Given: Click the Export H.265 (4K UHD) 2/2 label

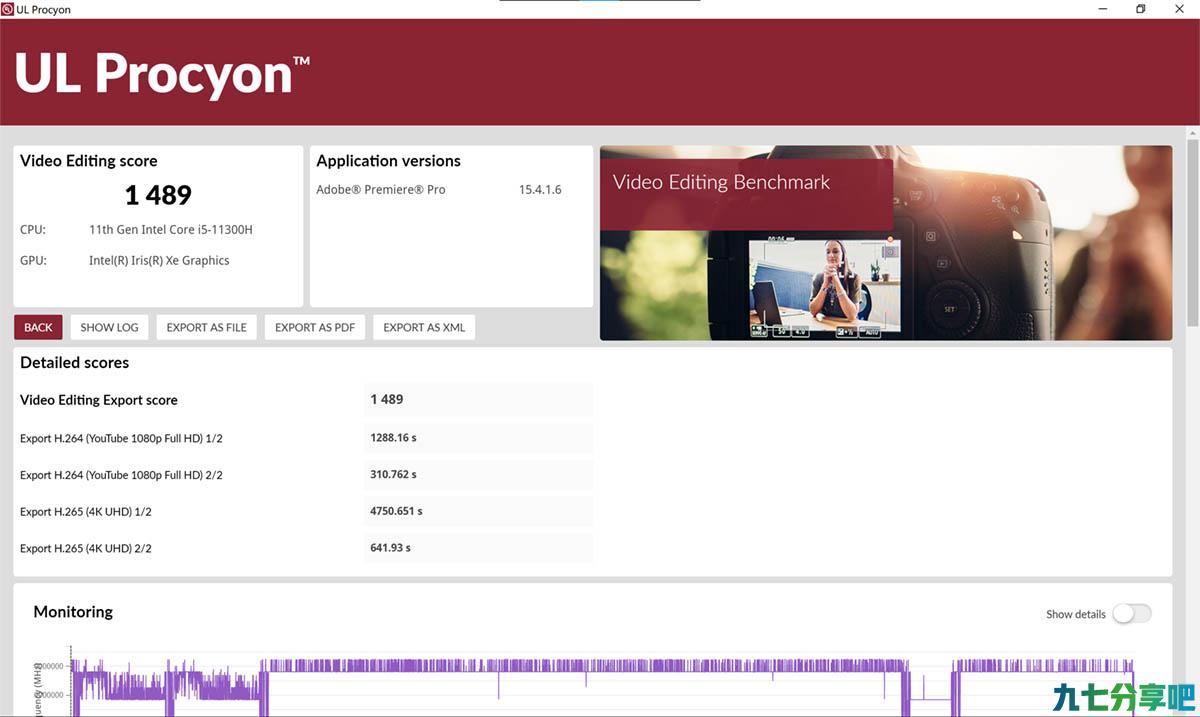Looking at the screenshot, I should pos(86,549).
